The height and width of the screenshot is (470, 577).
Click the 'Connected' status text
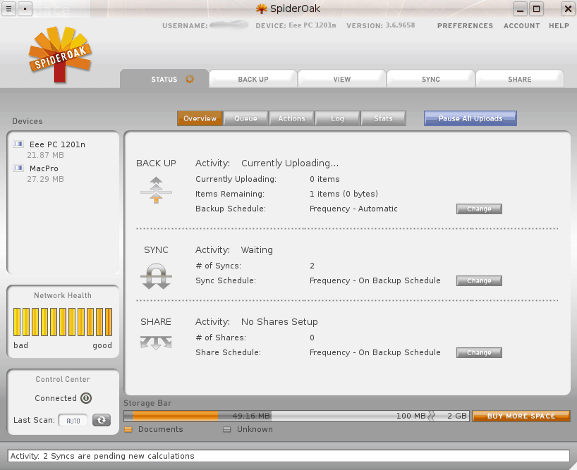56,398
